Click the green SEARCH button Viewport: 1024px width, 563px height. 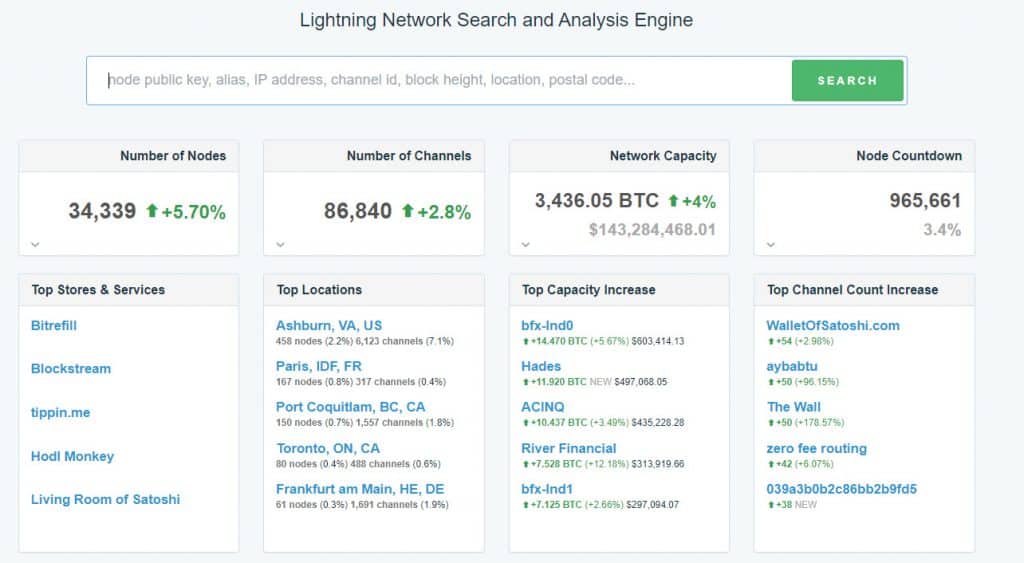847,81
